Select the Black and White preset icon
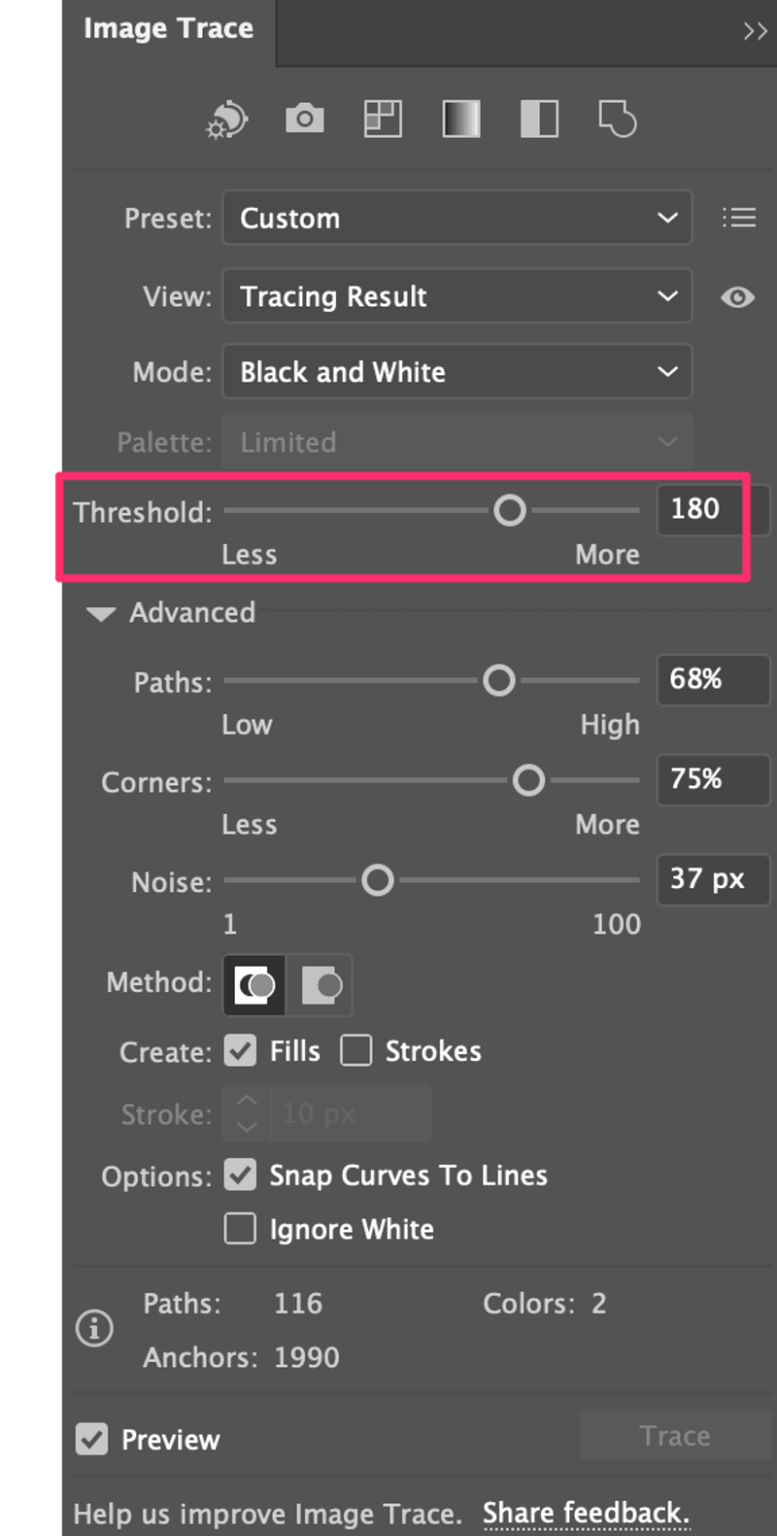Image resolution: width=777 pixels, height=1536 pixels. [x=537, y=118]
